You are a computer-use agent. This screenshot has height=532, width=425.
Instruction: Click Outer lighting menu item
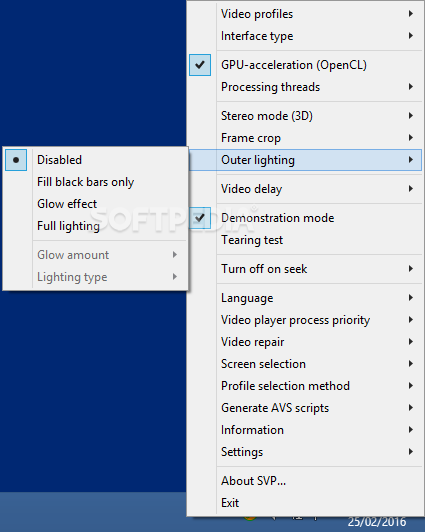pyautogui.click(x=305, y=160)
